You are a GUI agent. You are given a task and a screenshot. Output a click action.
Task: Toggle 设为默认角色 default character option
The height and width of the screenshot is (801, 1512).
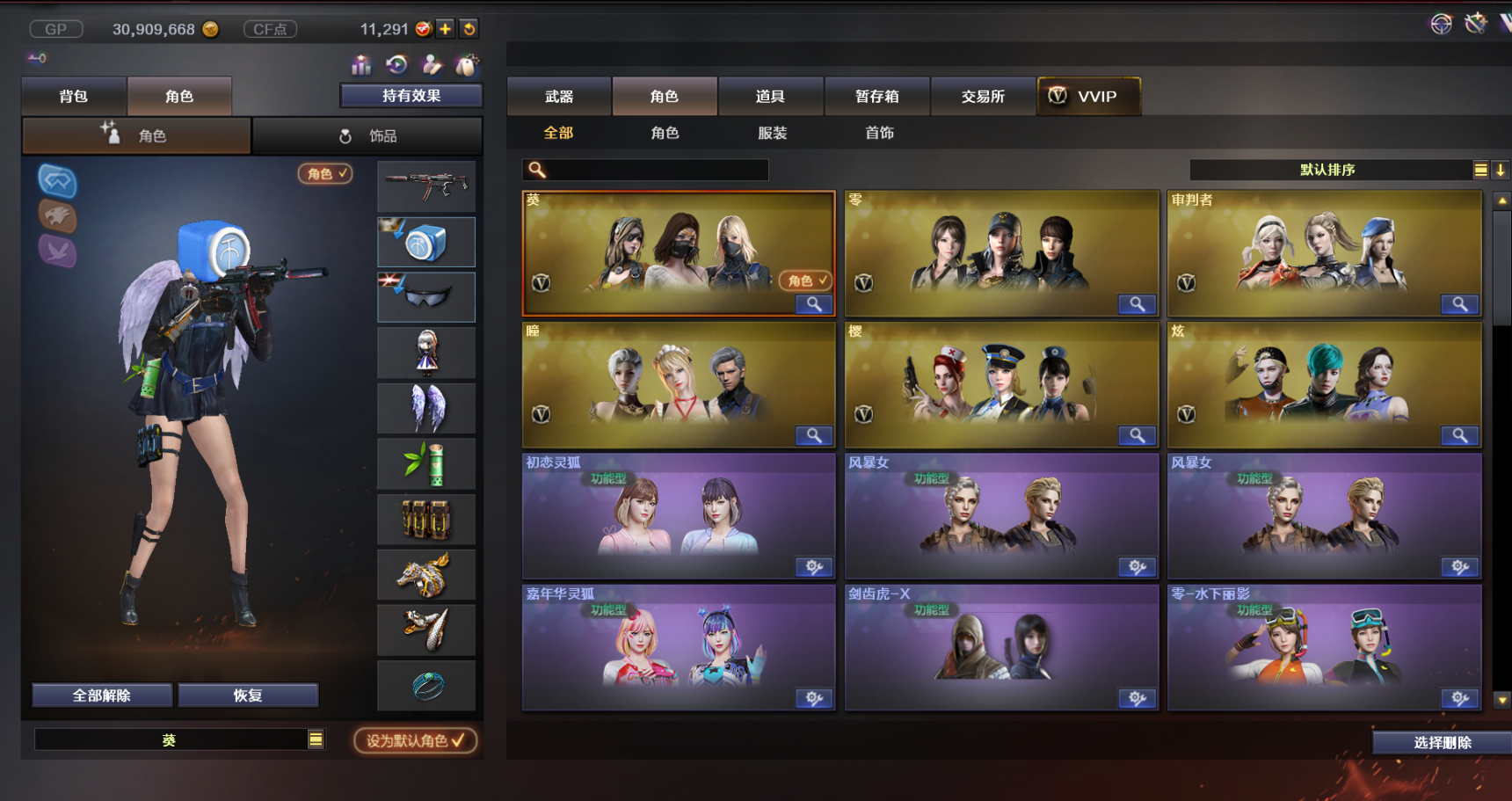click(x=415, y=740)
